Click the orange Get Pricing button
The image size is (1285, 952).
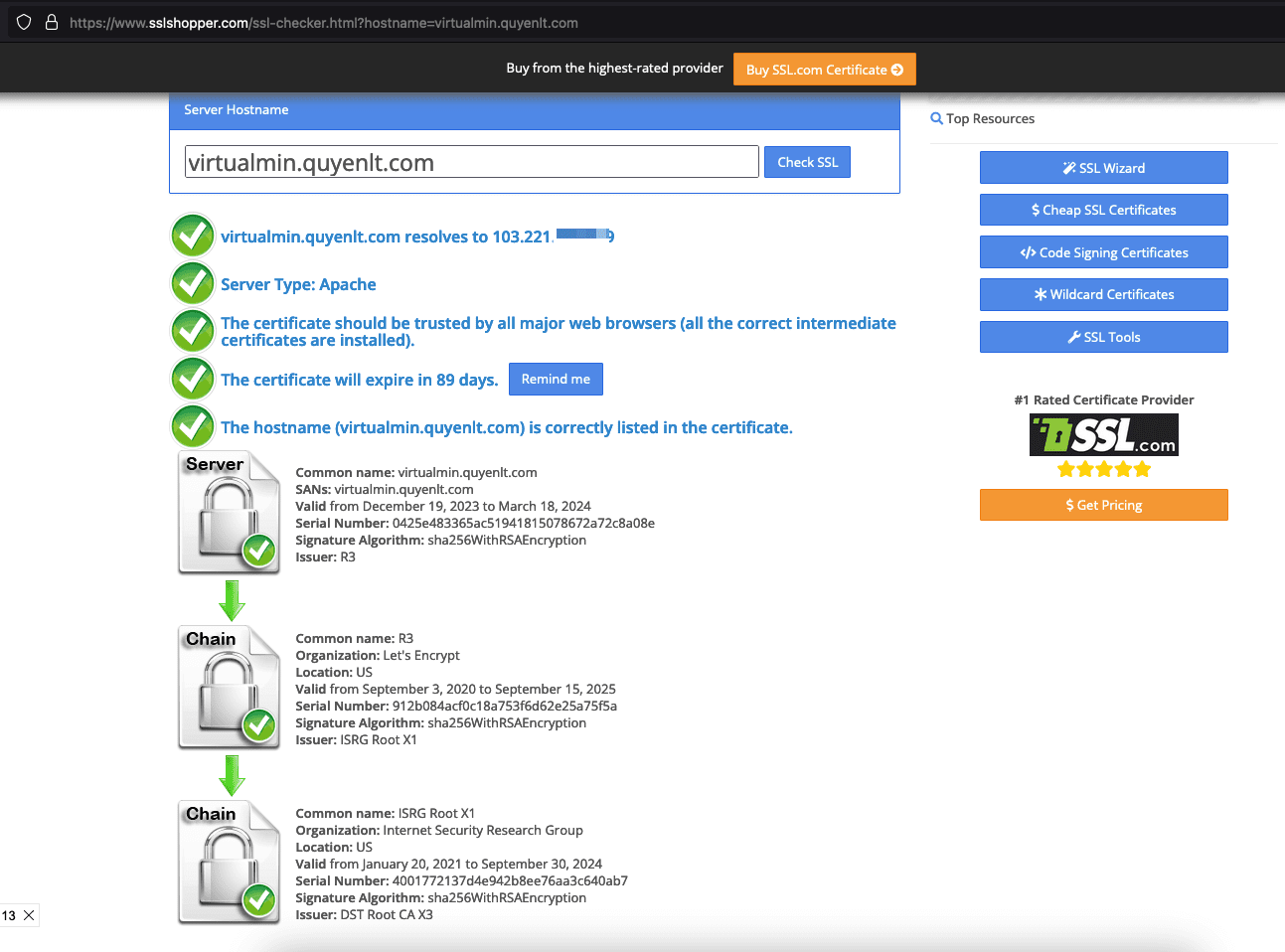pos(1103,505)
